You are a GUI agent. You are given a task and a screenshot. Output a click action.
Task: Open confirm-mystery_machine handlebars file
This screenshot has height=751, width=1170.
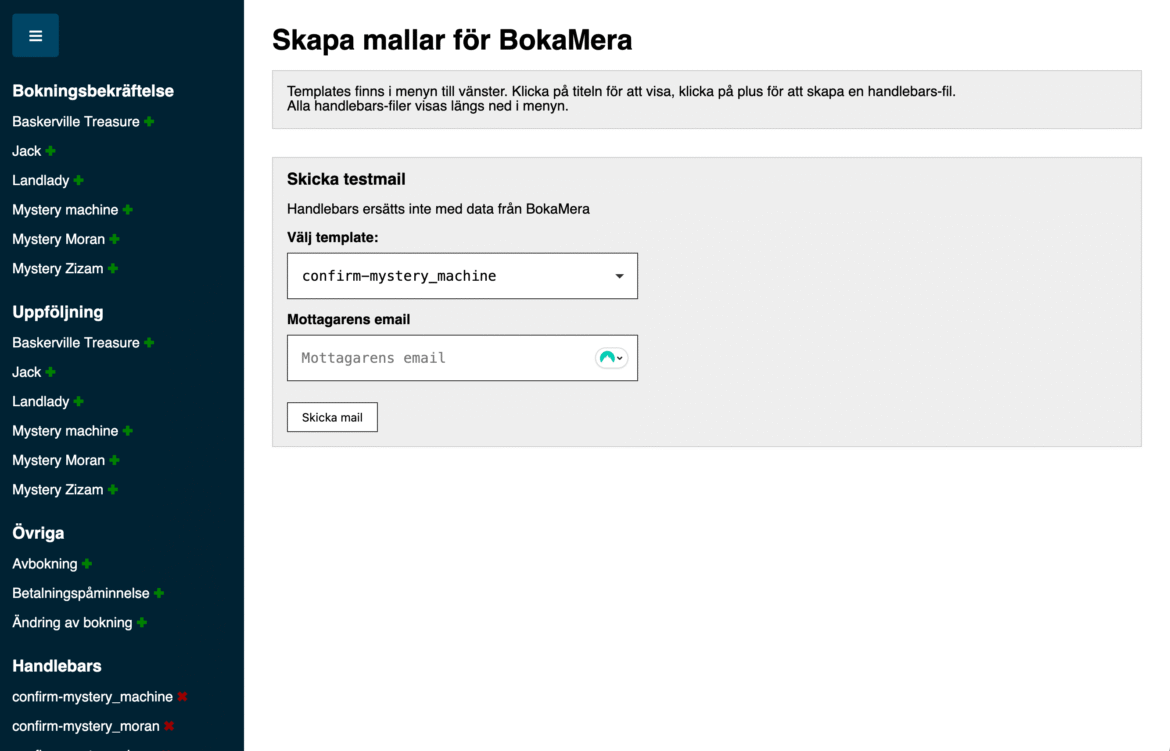tap(92, 697)
